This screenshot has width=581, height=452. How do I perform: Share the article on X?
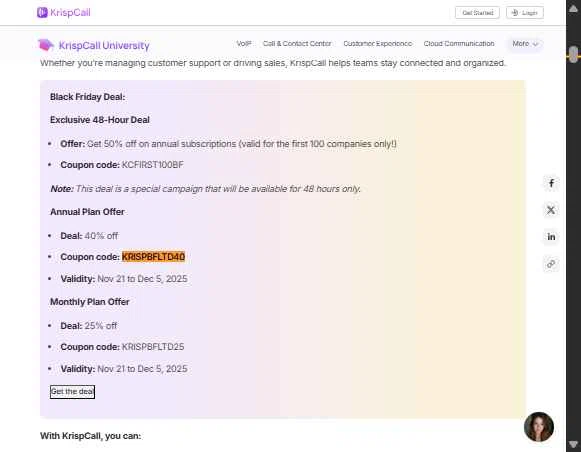pyautogui.click(x=551, y=210)
